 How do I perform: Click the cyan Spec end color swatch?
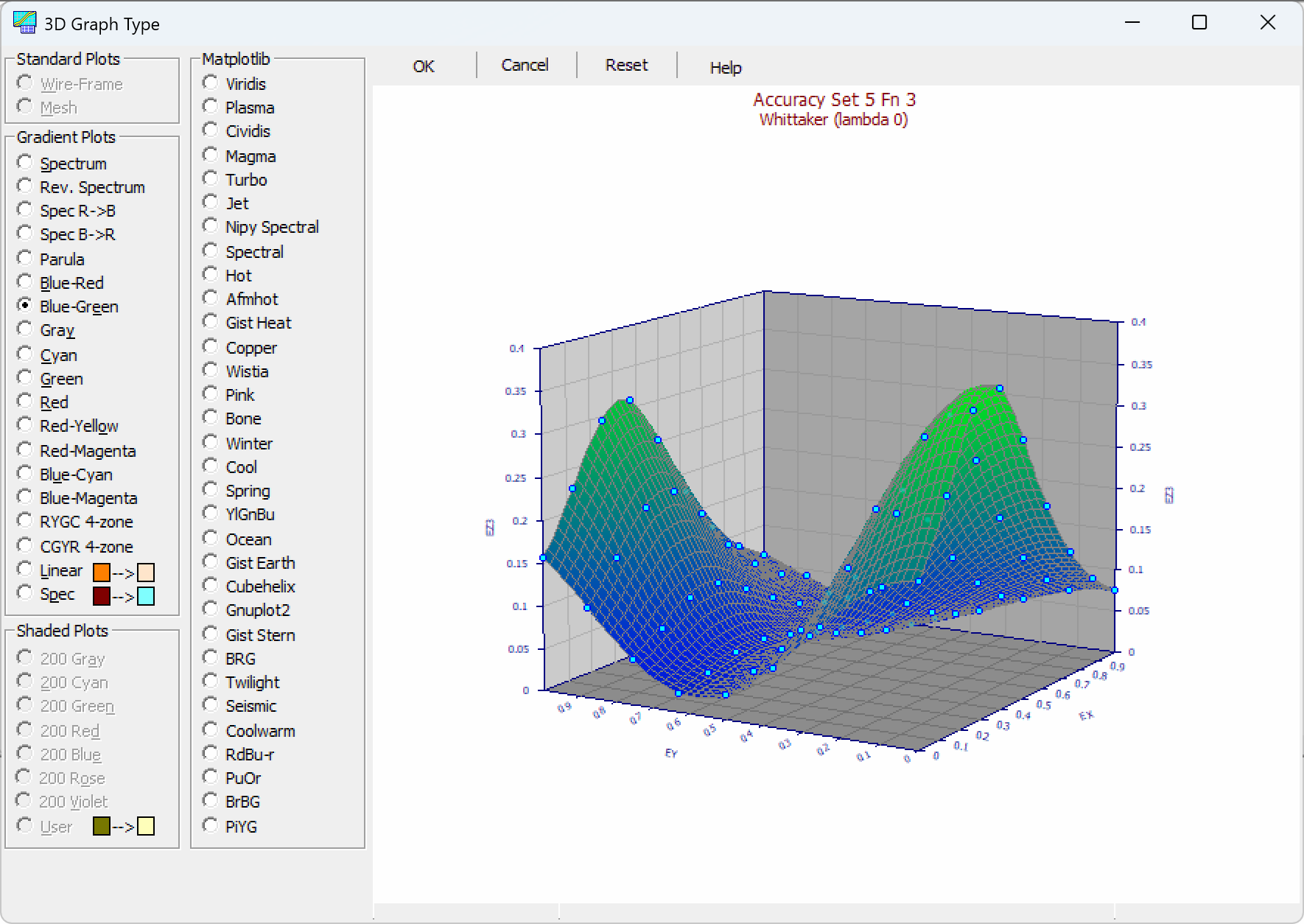click(146, 596)
